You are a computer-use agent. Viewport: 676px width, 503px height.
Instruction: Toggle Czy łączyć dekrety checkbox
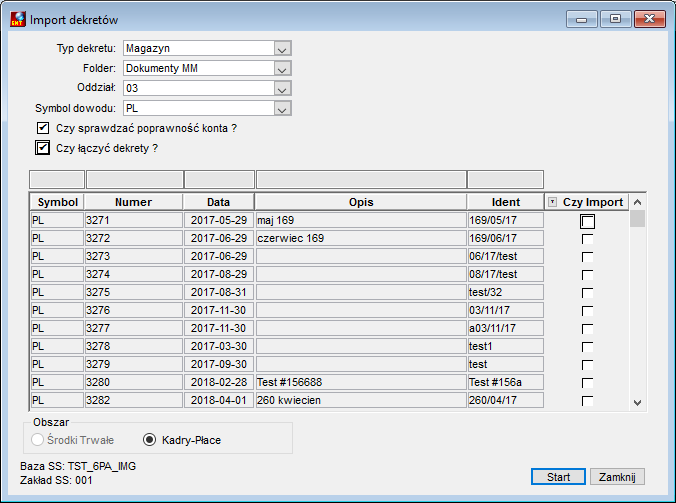coord(43,148)
